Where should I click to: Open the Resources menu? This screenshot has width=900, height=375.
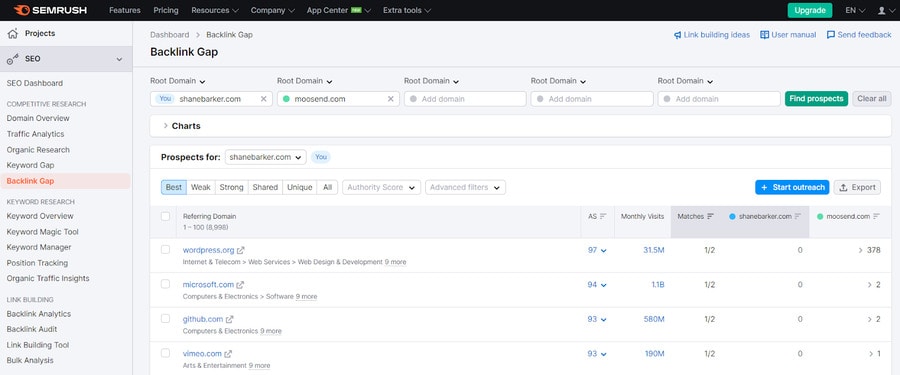pos(215,10)
